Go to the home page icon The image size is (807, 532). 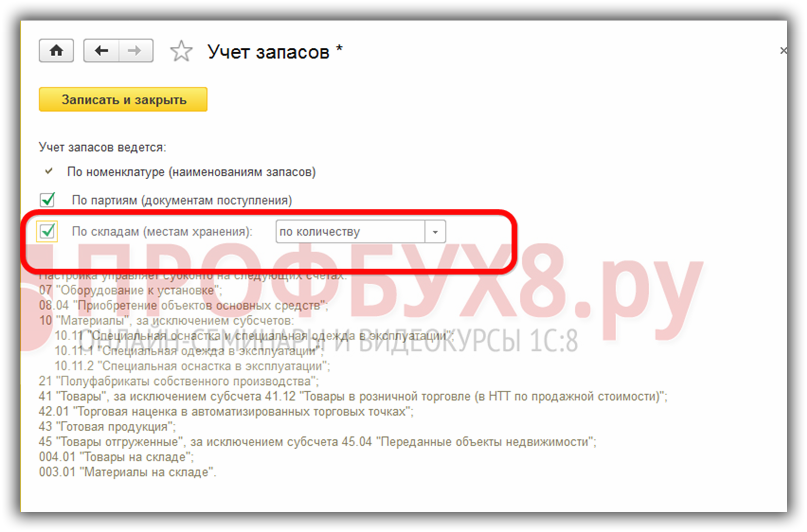[56, 50]
